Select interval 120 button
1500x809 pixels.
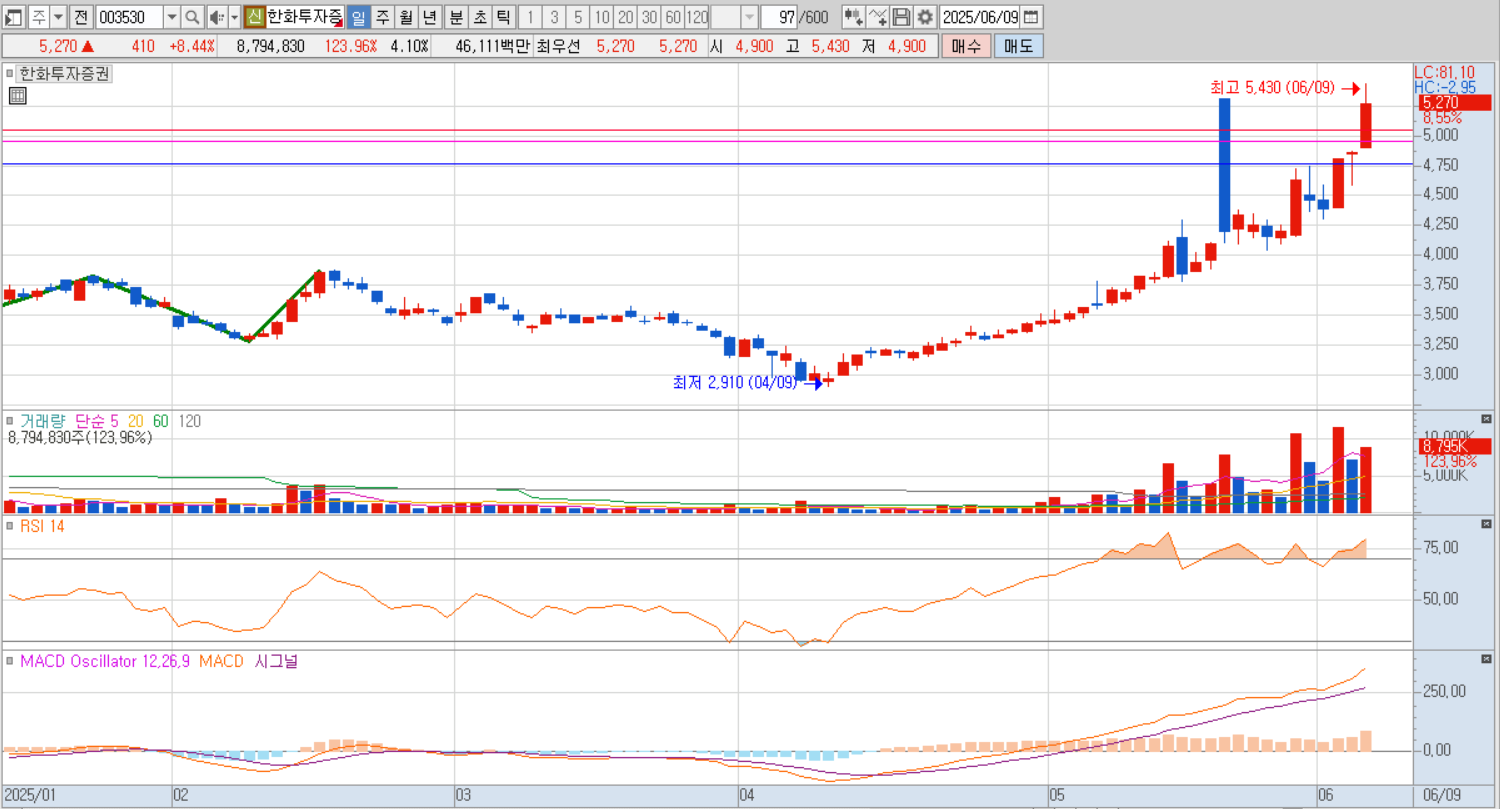[698, 17]
